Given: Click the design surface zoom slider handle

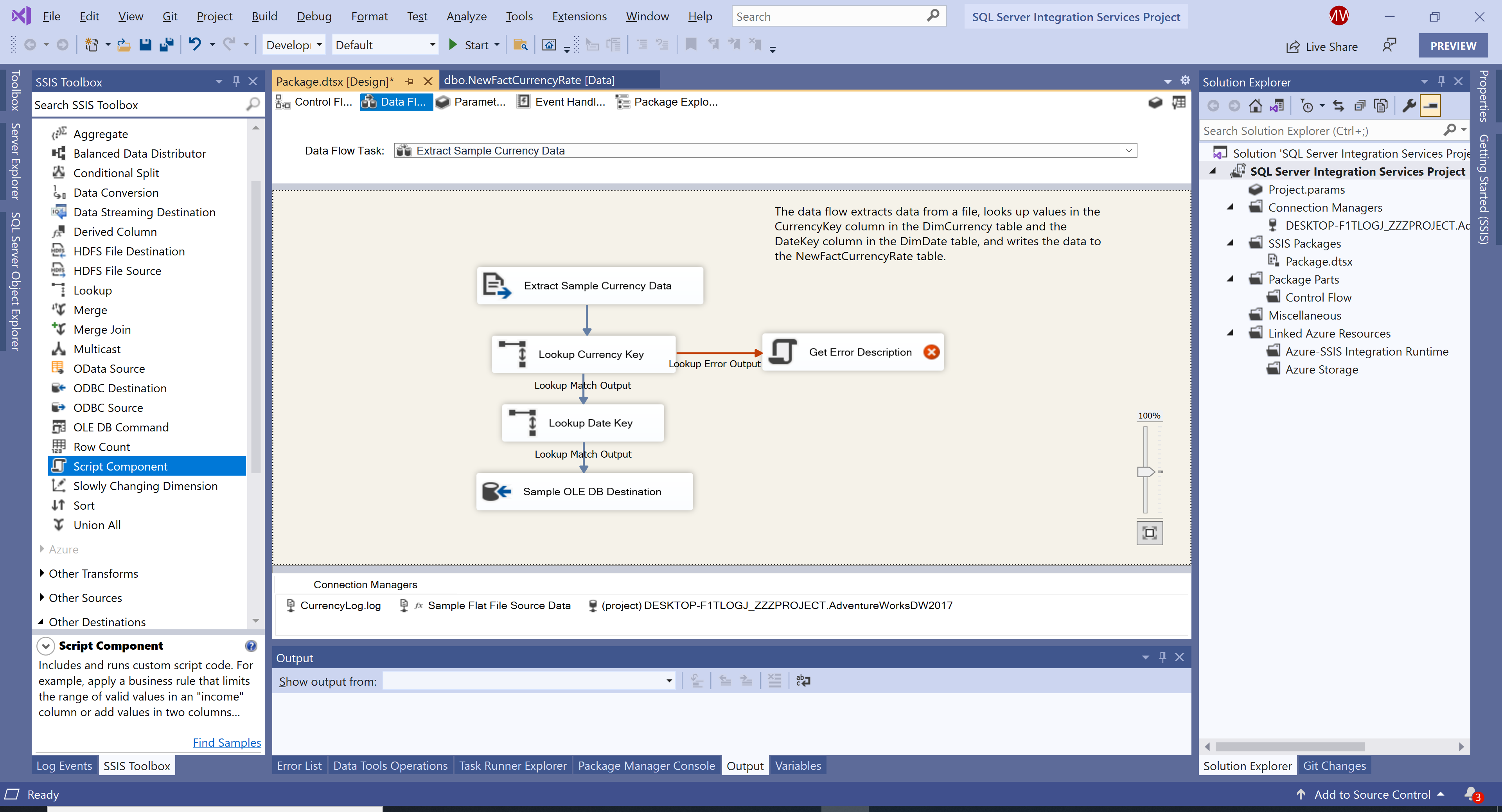Looking at the screenshot, I should coord(1145,472).
